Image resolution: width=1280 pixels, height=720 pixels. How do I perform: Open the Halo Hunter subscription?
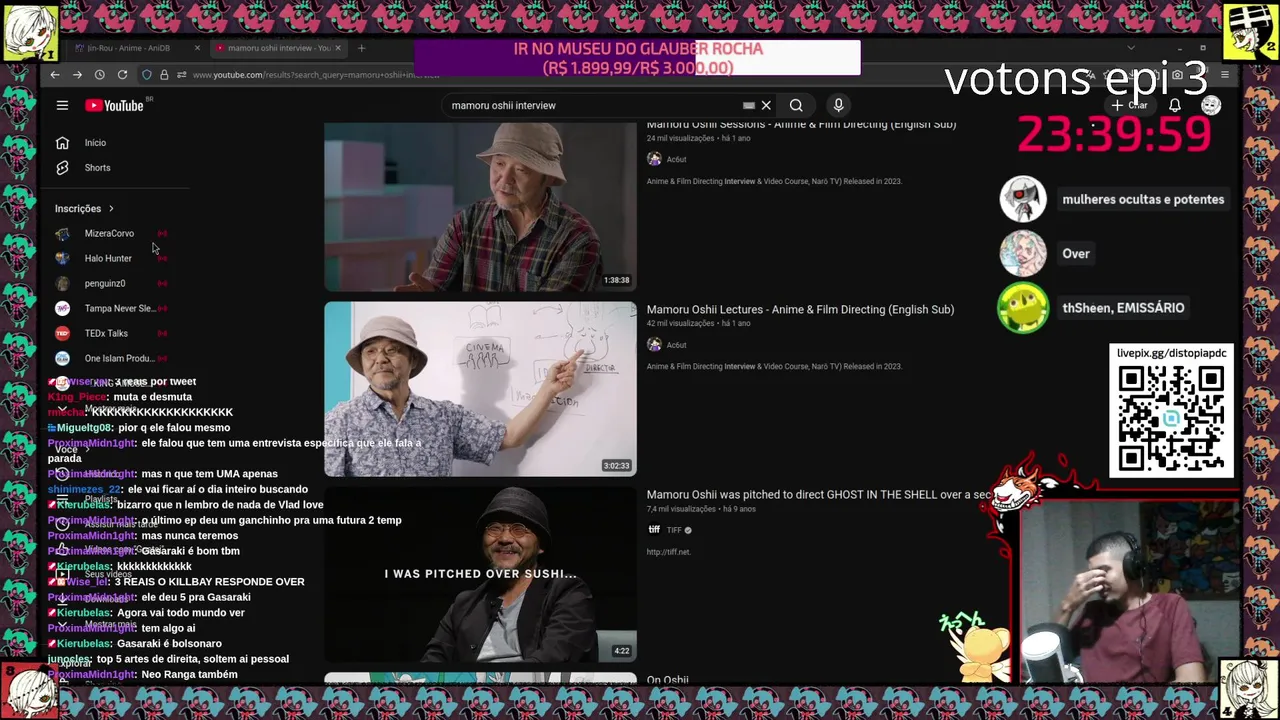click(110, 259)
